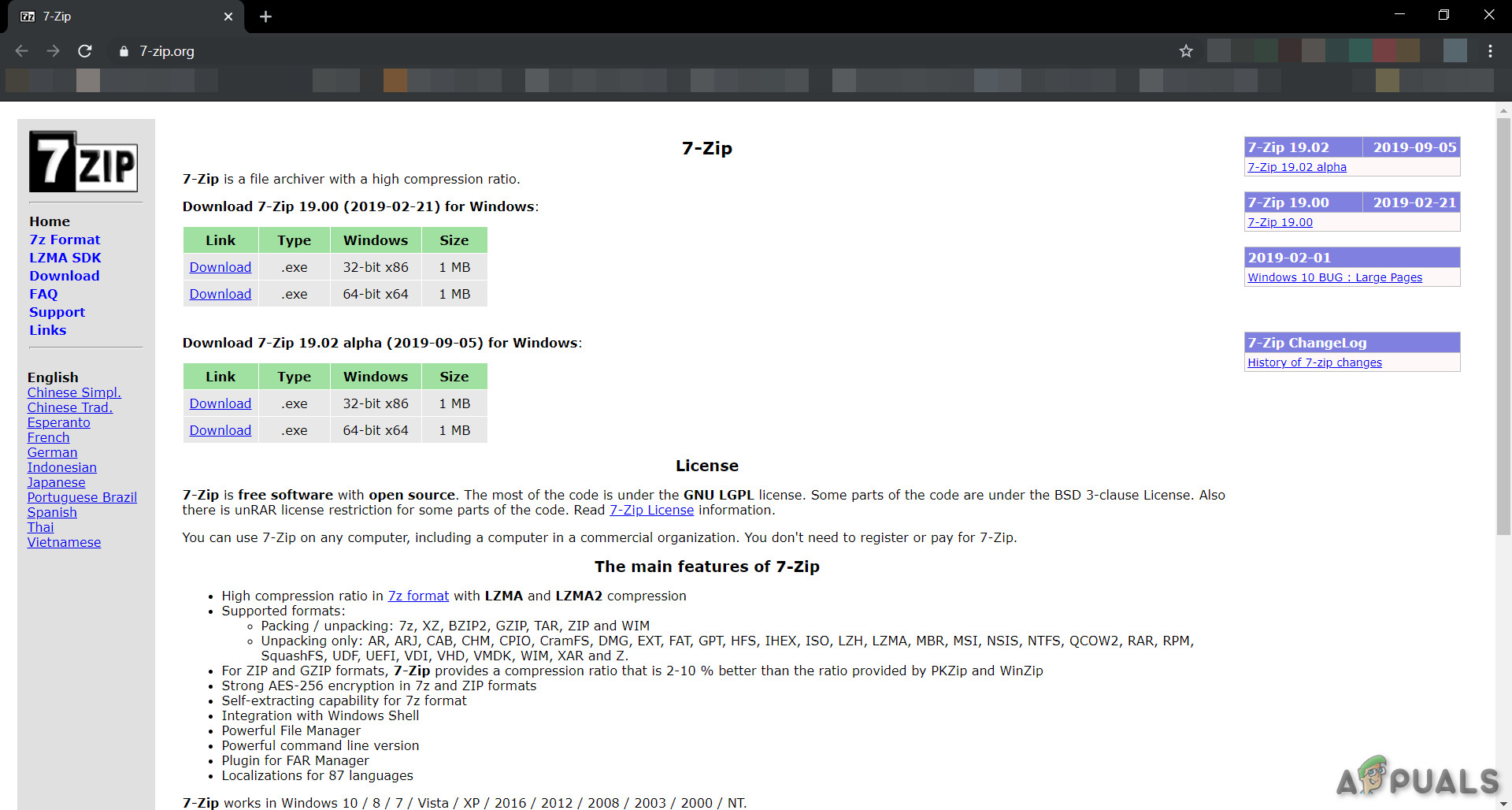
Task: Open the Links page
Action: [47, 330]
